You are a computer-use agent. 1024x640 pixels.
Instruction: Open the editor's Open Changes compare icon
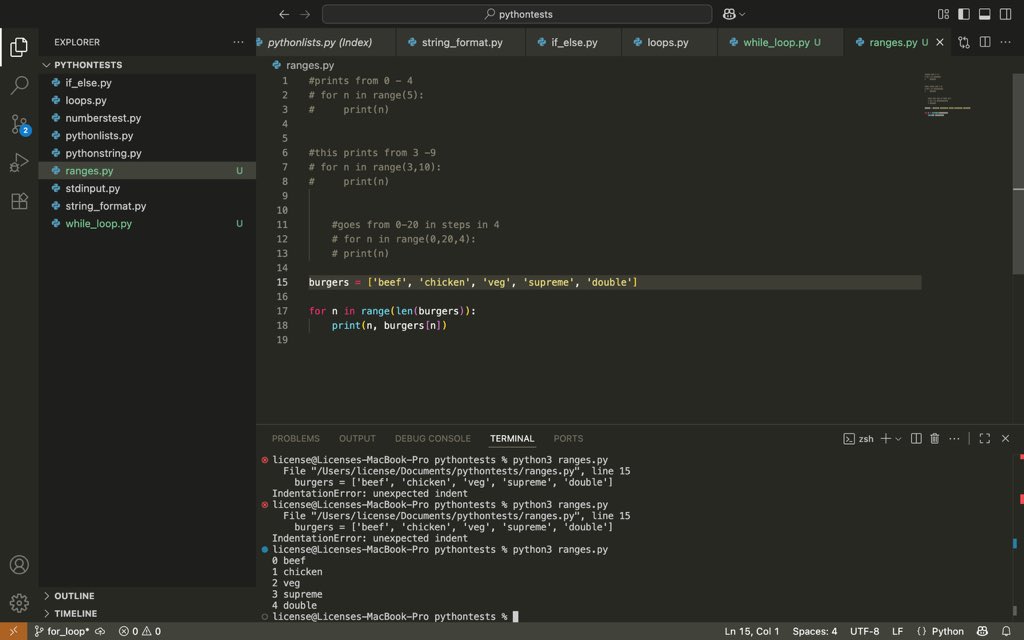(x=963, y=42)
